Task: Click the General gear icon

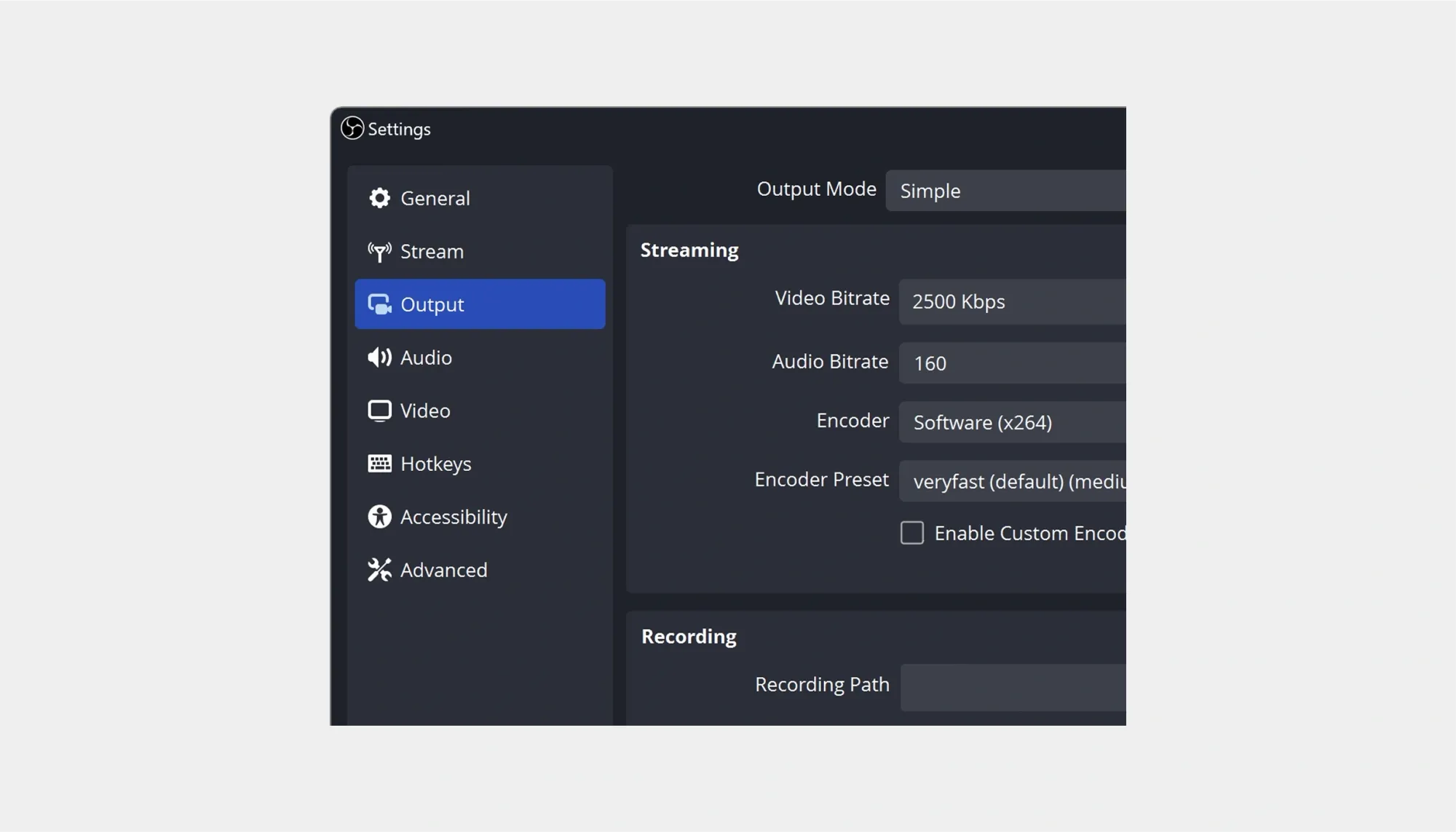Action: tap(379, 198)
